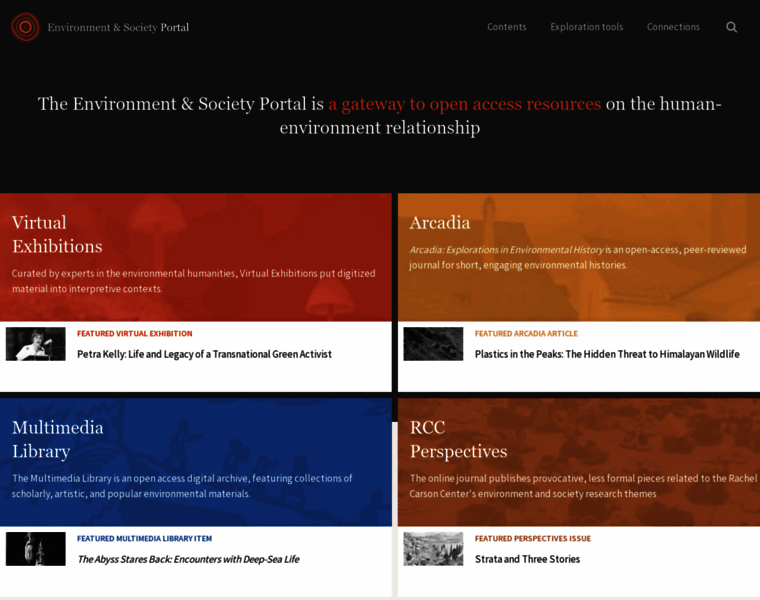Open the search magnifier icon
The width and height of the screenshot is (760, 600).
click(731, 27)
